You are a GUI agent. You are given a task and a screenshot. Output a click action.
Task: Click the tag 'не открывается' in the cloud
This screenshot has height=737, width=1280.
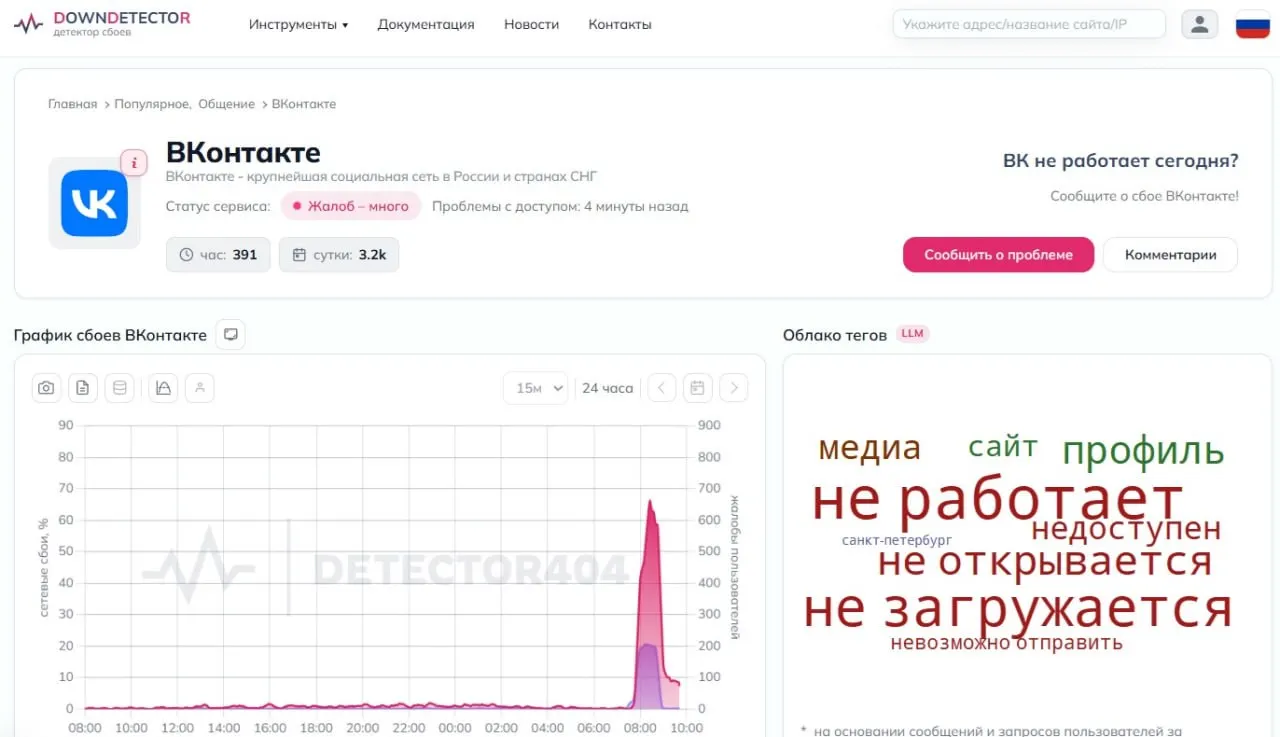tap(1045, 561)
